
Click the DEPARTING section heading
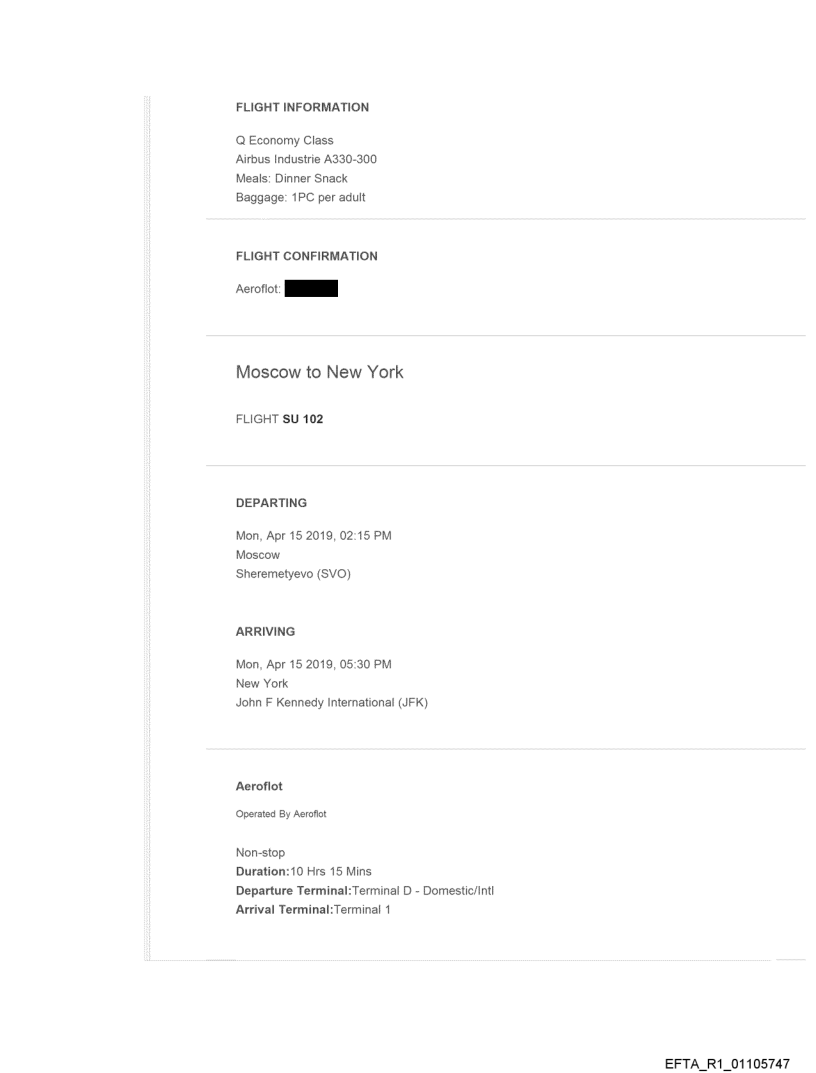(271, 504)
